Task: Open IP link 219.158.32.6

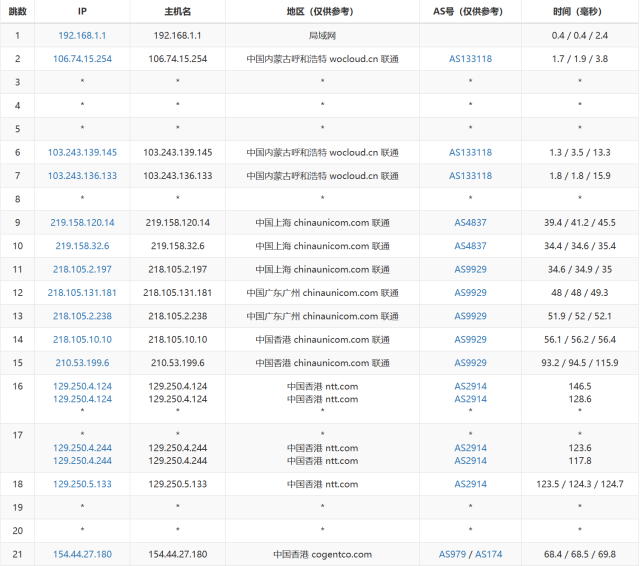Action: [x=82, y=246]
